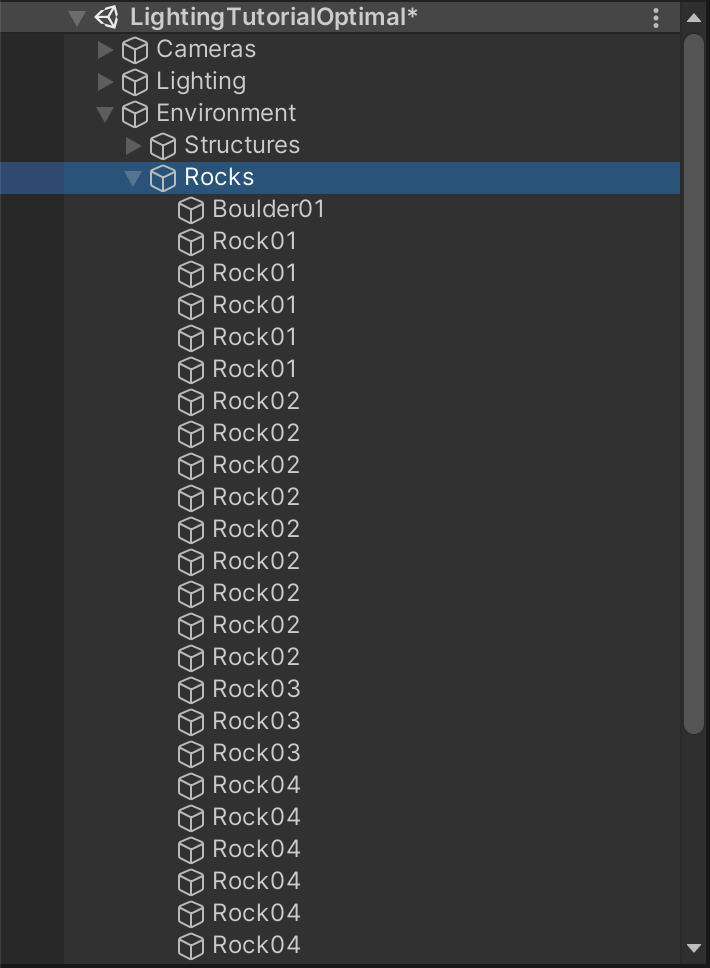710x968 pixels.
Task: Collapse the Rocks group
Action: click(x=133, y=178)
